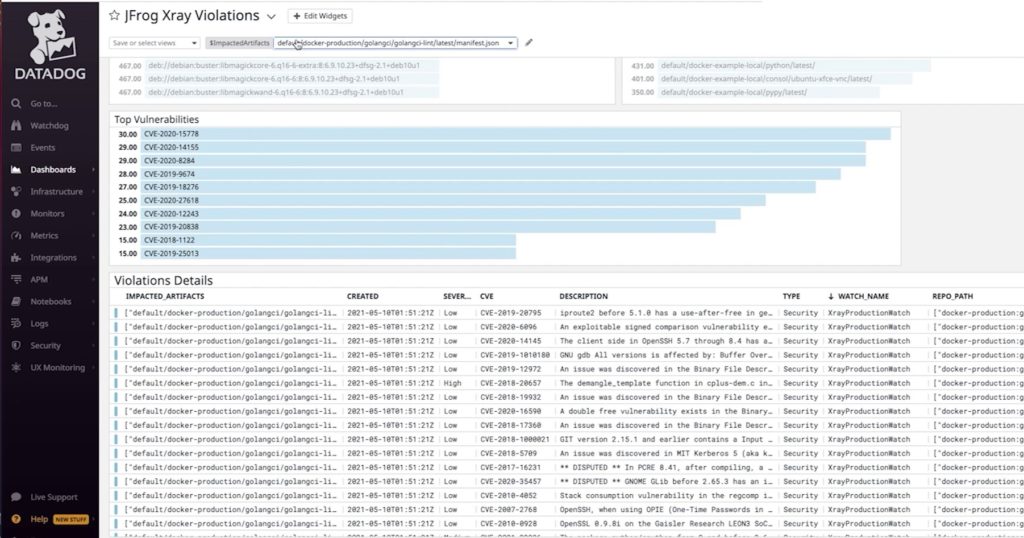1024x538 pixels.
Task: Sort by IMPACTED_ARTIFACTS column header
Action: point(165,296)
